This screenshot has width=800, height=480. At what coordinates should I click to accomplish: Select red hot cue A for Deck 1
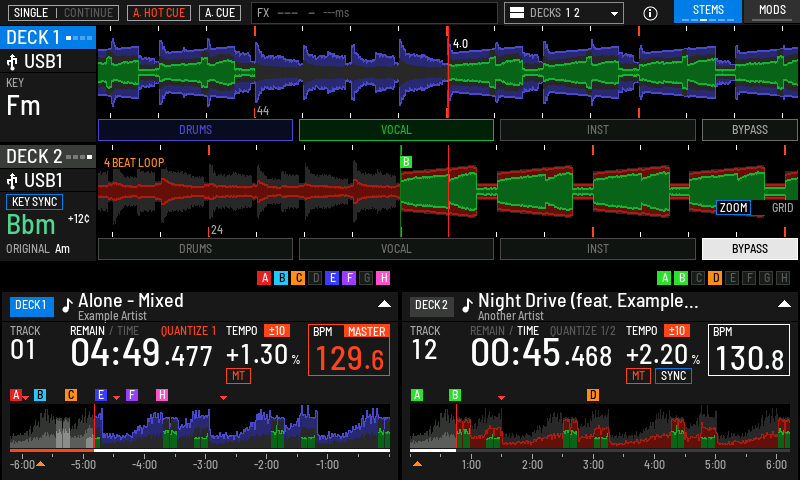pos(264,278)
